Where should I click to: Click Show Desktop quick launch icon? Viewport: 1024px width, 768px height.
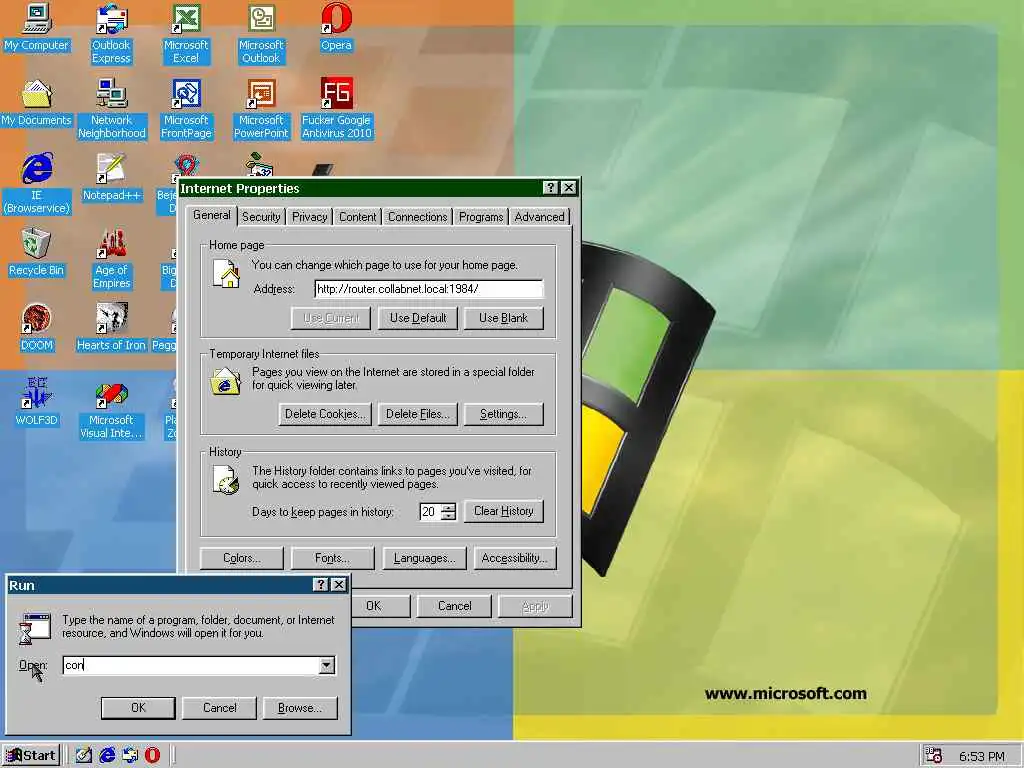click(x=84, y=755)
